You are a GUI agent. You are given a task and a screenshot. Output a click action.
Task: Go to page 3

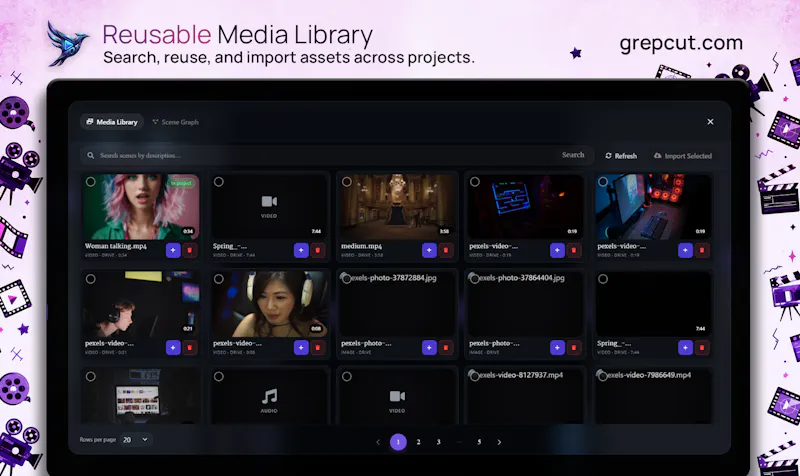pos(438,442)
